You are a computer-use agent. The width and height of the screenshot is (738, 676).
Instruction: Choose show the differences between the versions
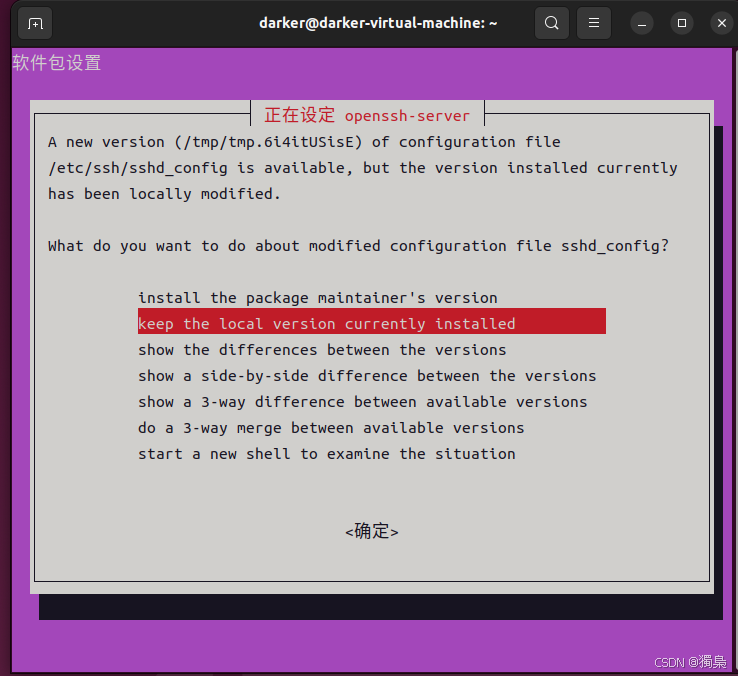coord(322,350)
